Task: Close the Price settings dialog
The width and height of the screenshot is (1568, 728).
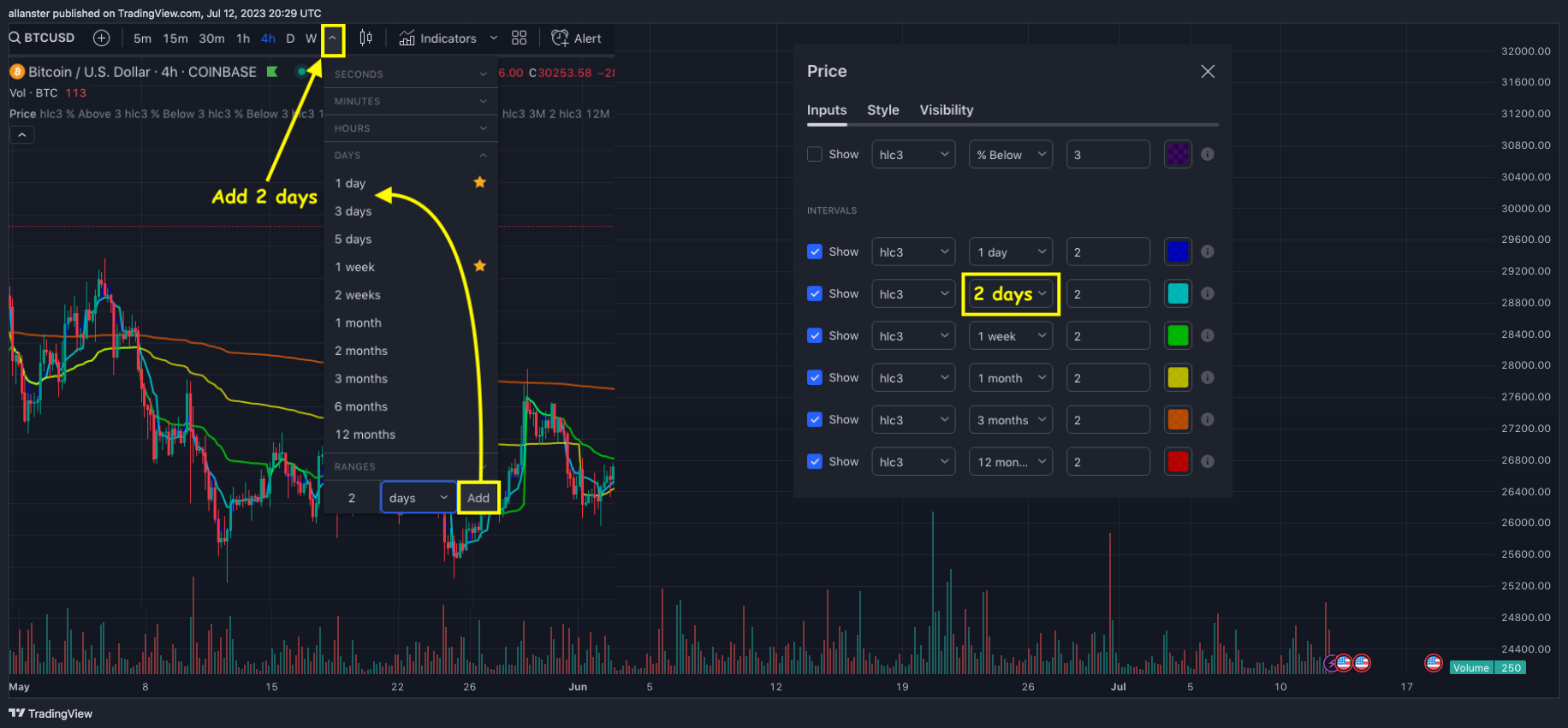Action: (x=1207, y=71)
